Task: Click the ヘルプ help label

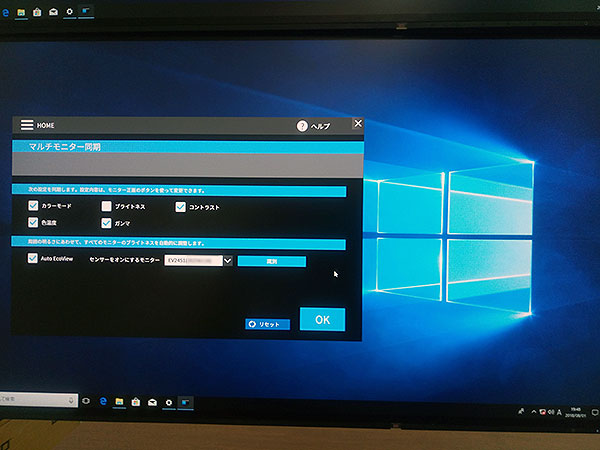Action: [320, 126]
